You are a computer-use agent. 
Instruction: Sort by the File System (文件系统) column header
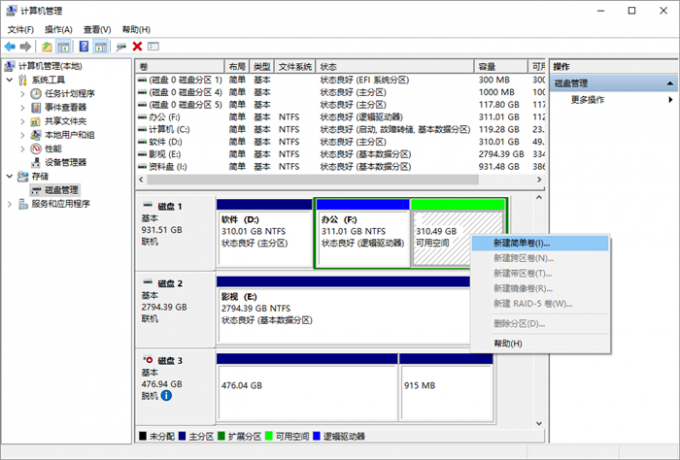tap(295, 67)
